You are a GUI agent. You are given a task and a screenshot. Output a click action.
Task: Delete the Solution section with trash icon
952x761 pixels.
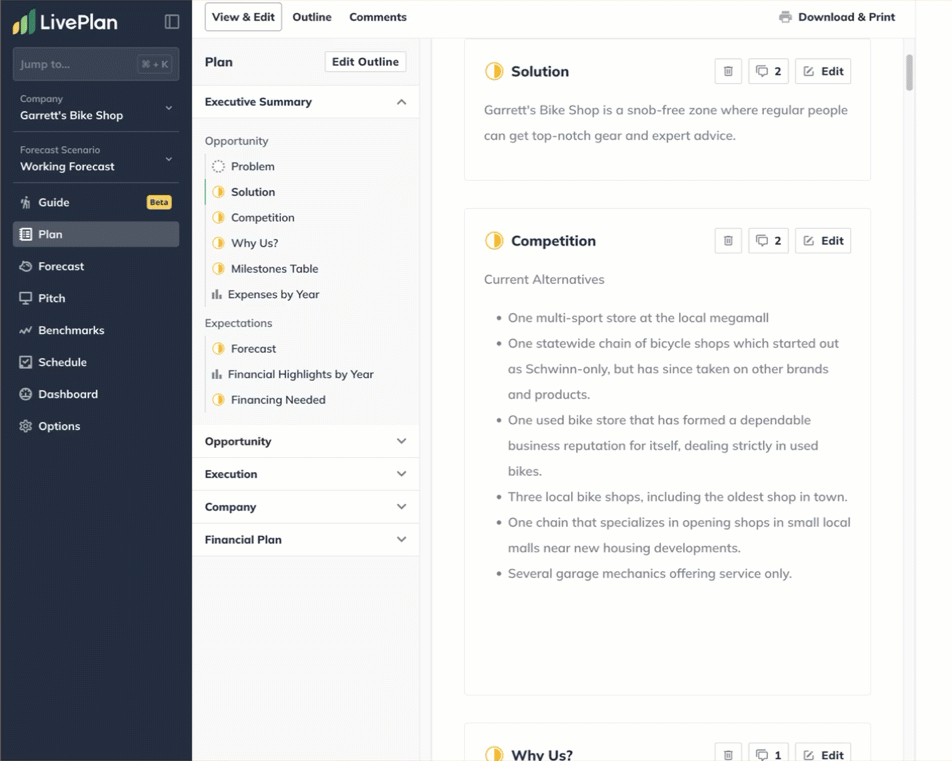(x=728, y=71)
